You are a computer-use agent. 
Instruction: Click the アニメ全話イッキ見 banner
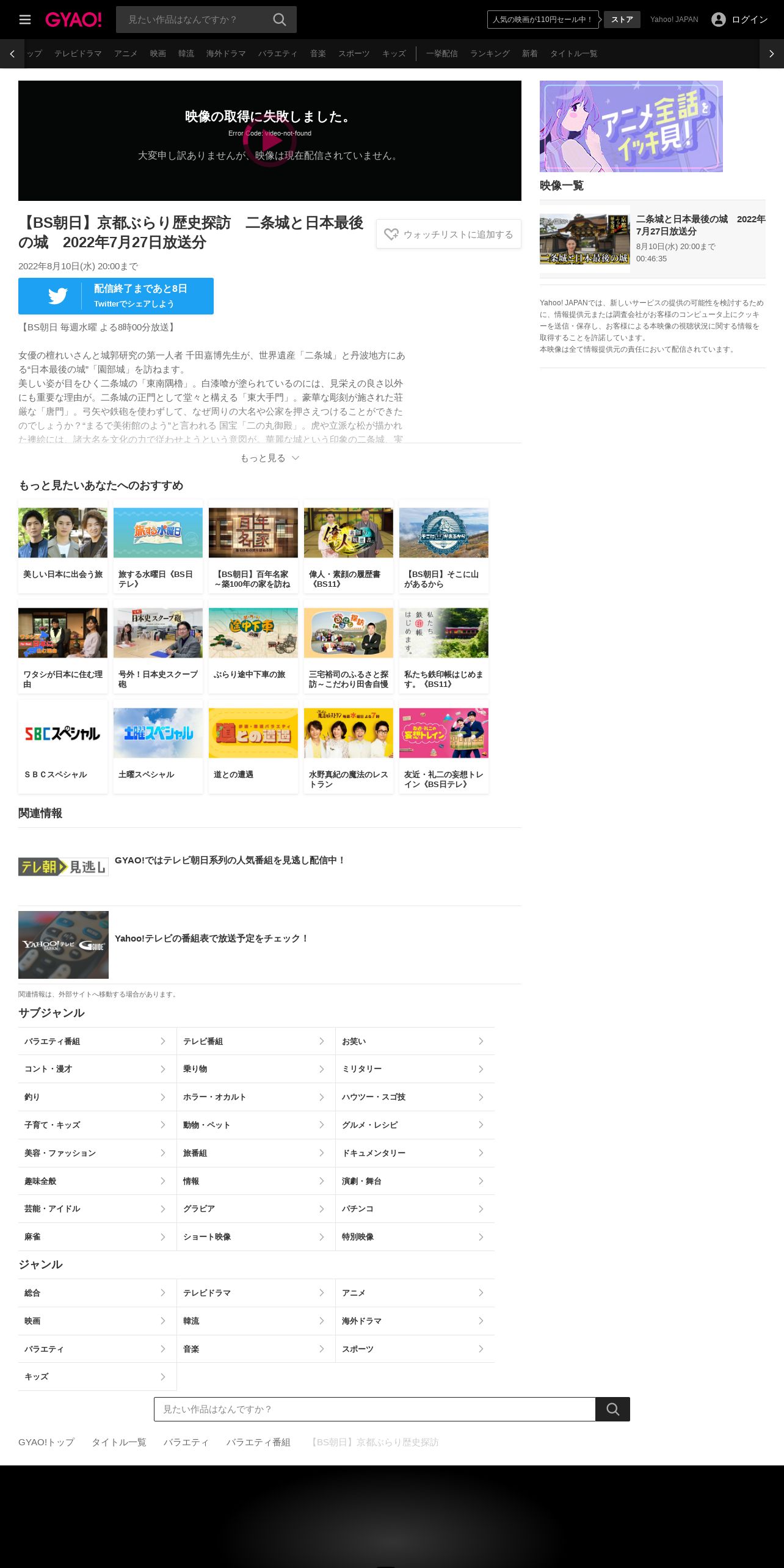[x=631, y=126]
